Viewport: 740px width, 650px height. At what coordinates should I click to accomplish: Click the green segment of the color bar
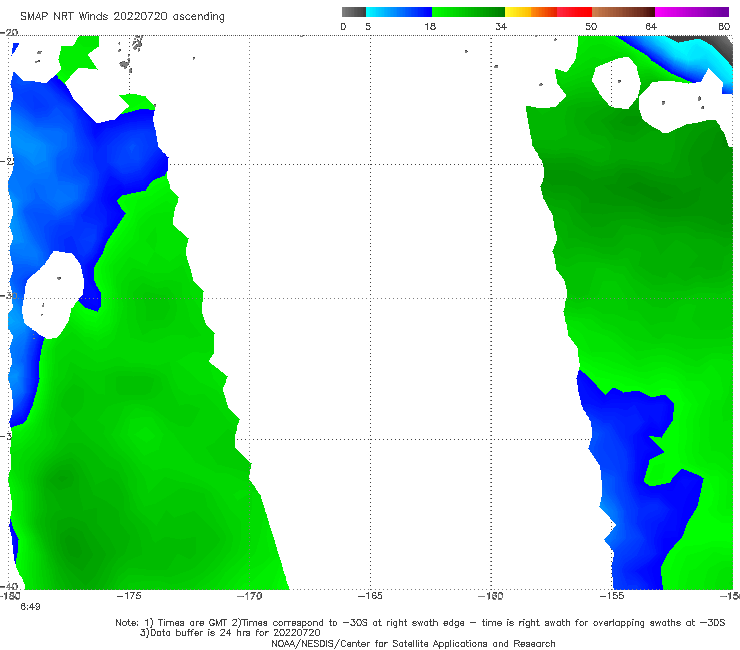(468, 12)
